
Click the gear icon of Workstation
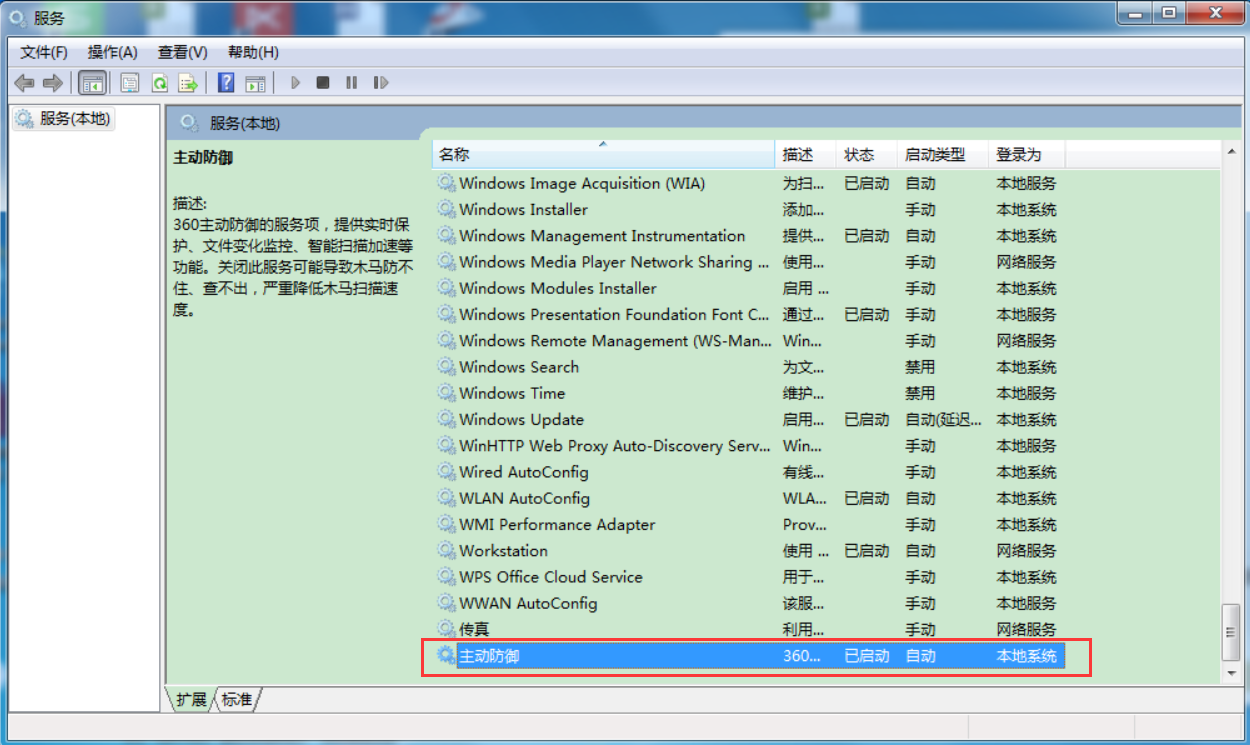446,550
